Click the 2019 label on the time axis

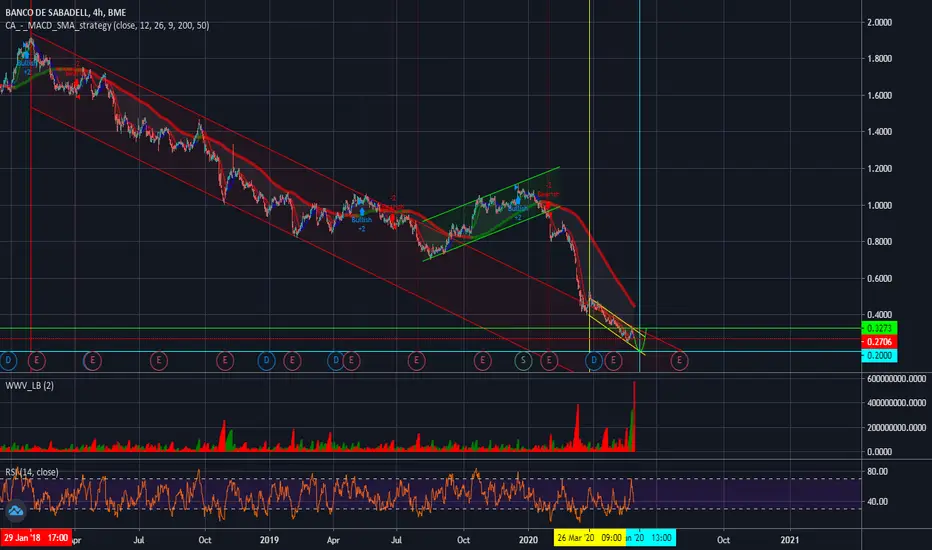[269, 540]
